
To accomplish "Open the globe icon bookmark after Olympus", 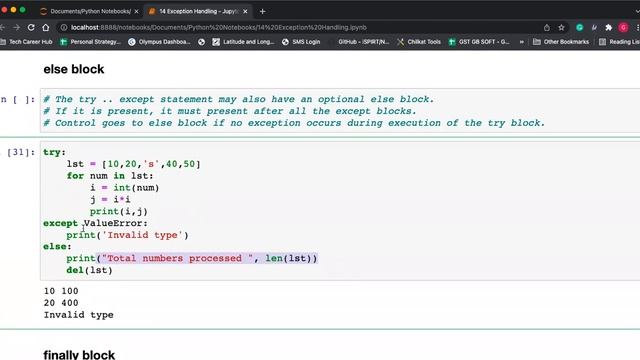I will (201, 42).
